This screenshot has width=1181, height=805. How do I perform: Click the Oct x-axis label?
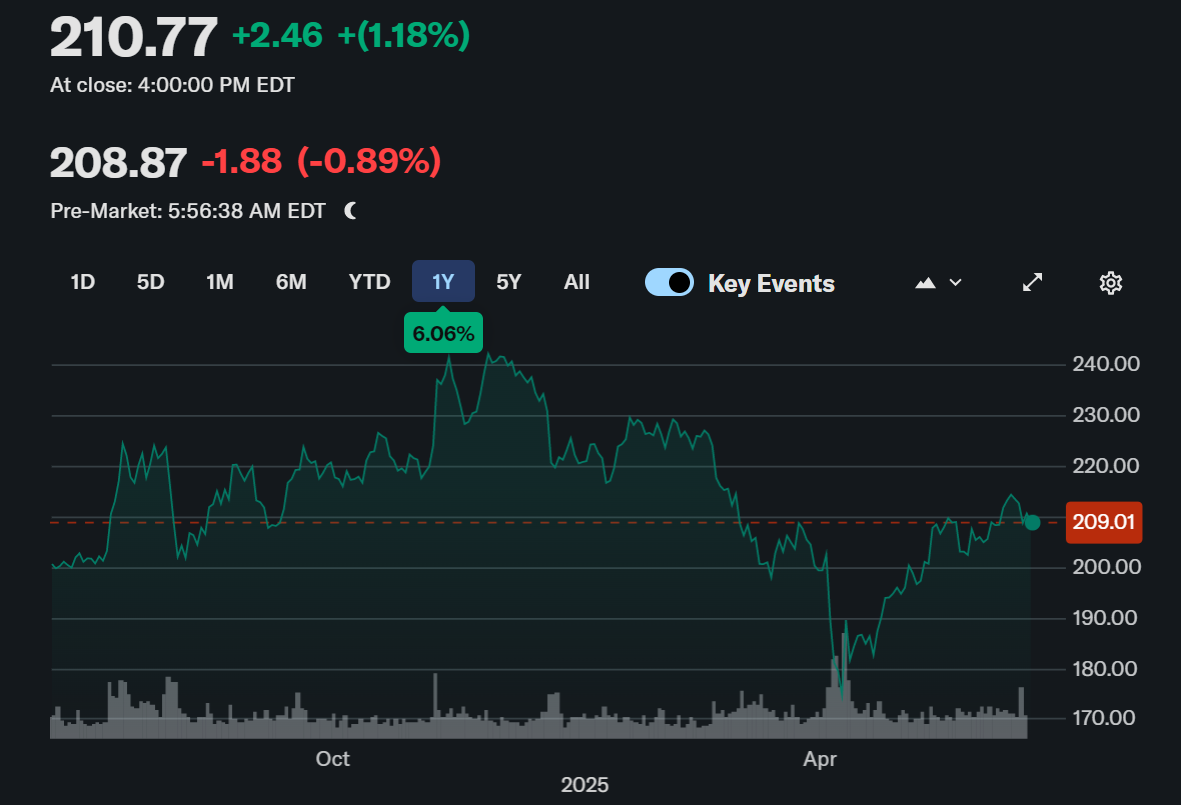pyautogui.click(x=332, y=759)
